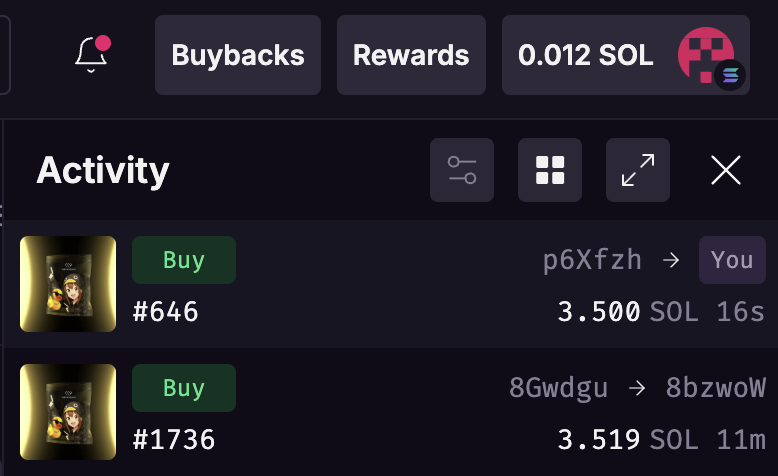778x476 pixels.
Task: Click the You buyer badge
Action: (732, 260)
